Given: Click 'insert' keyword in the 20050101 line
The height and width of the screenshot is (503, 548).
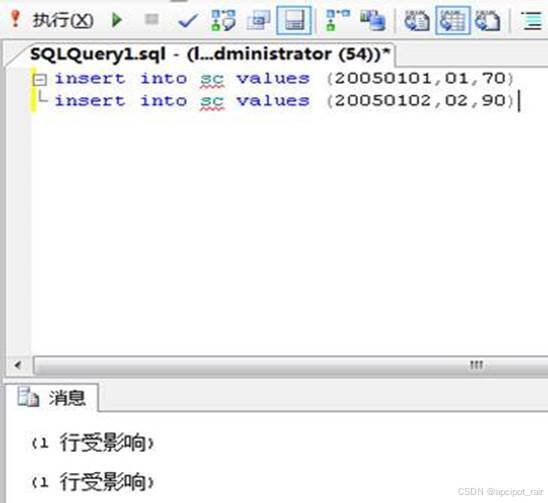Looking at the screenshot, I should 90,78.
